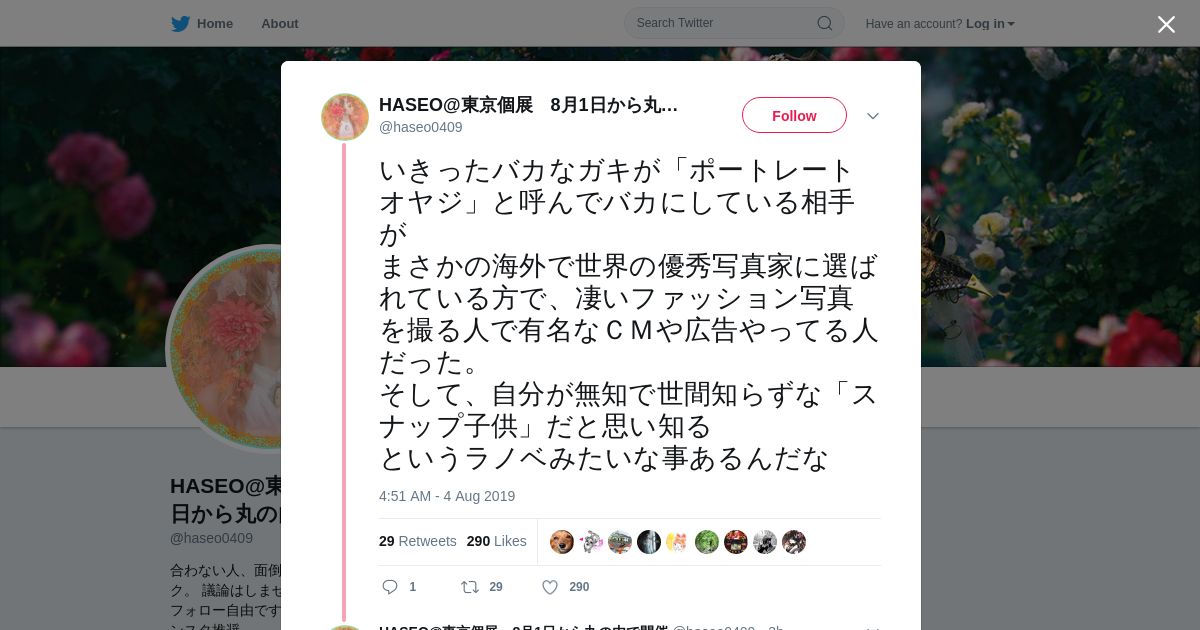Click the @haseo0409 handle in tweet
The height and width of the screenshot is (630, 1200).
(420, 127)
